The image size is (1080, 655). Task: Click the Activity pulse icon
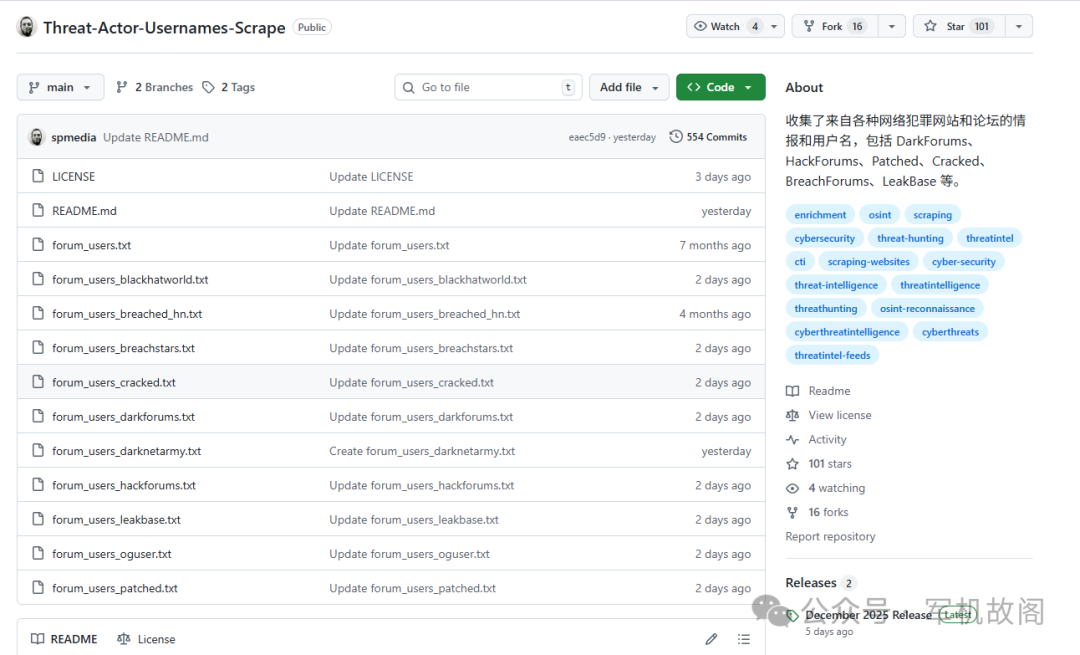(792, 440)
